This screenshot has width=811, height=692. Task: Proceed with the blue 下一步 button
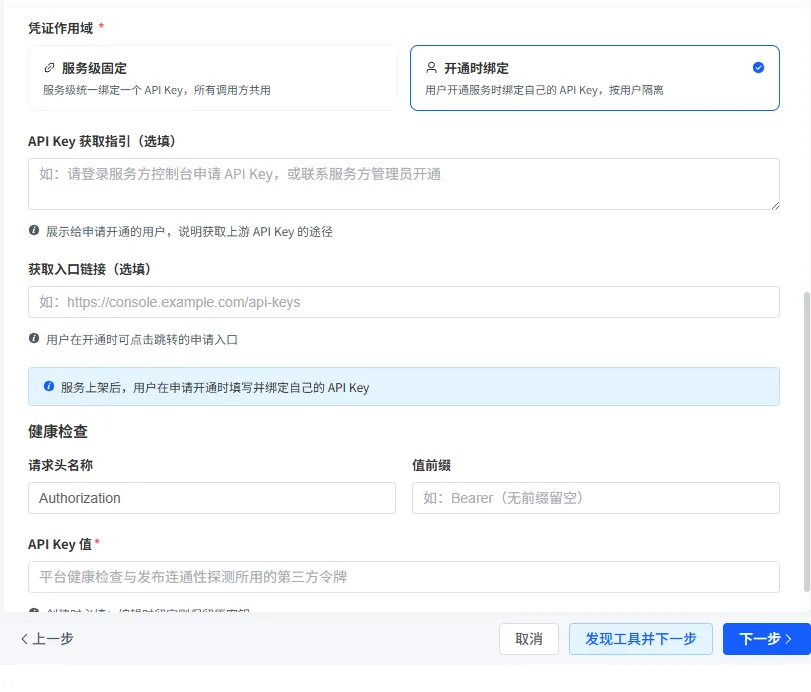pyautogui.click(x=766, y=639)
